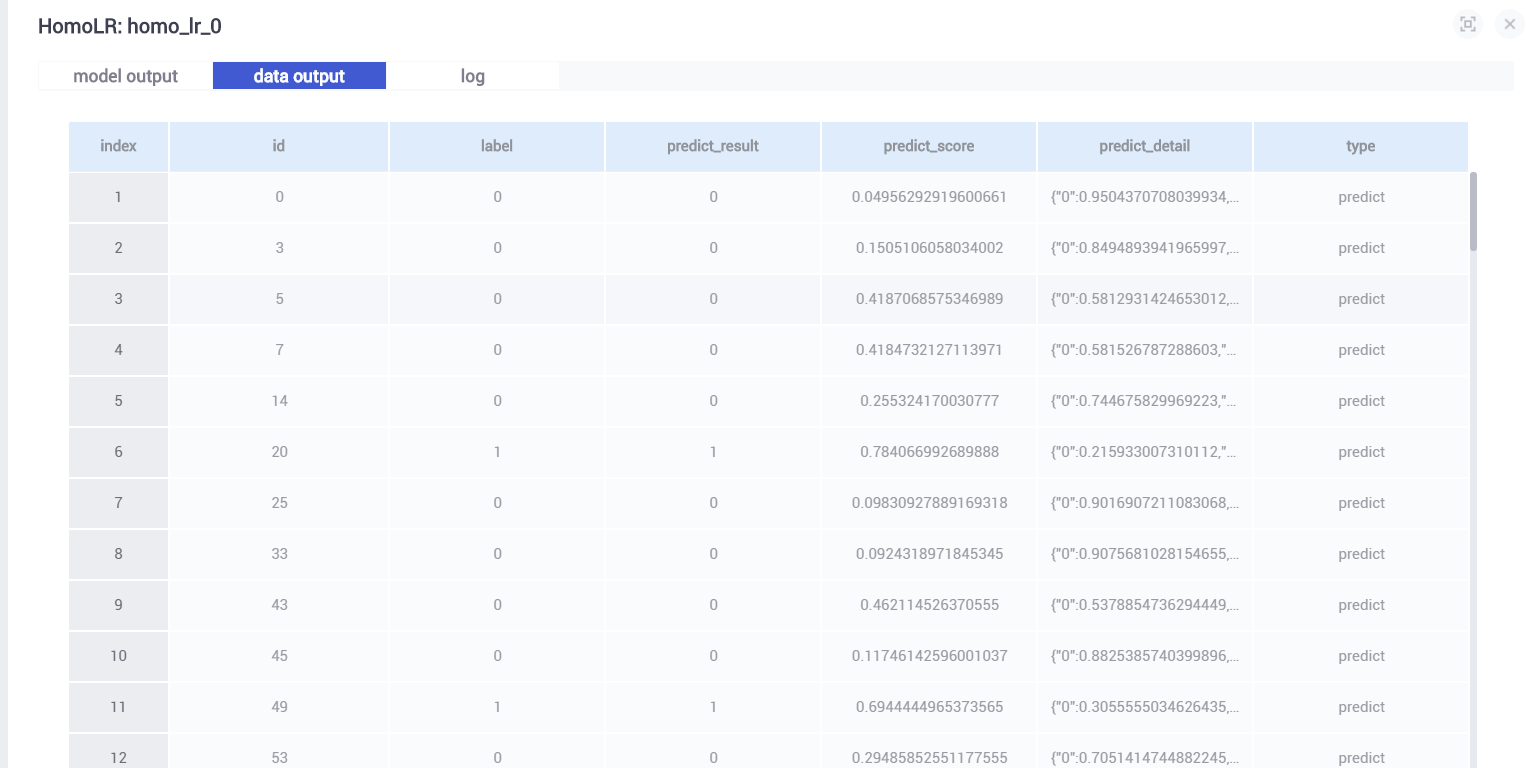Click predict_detail cell starting 0.9016907211083068
Viewport: 1526px width, 768px height.
pos(1145,503)
